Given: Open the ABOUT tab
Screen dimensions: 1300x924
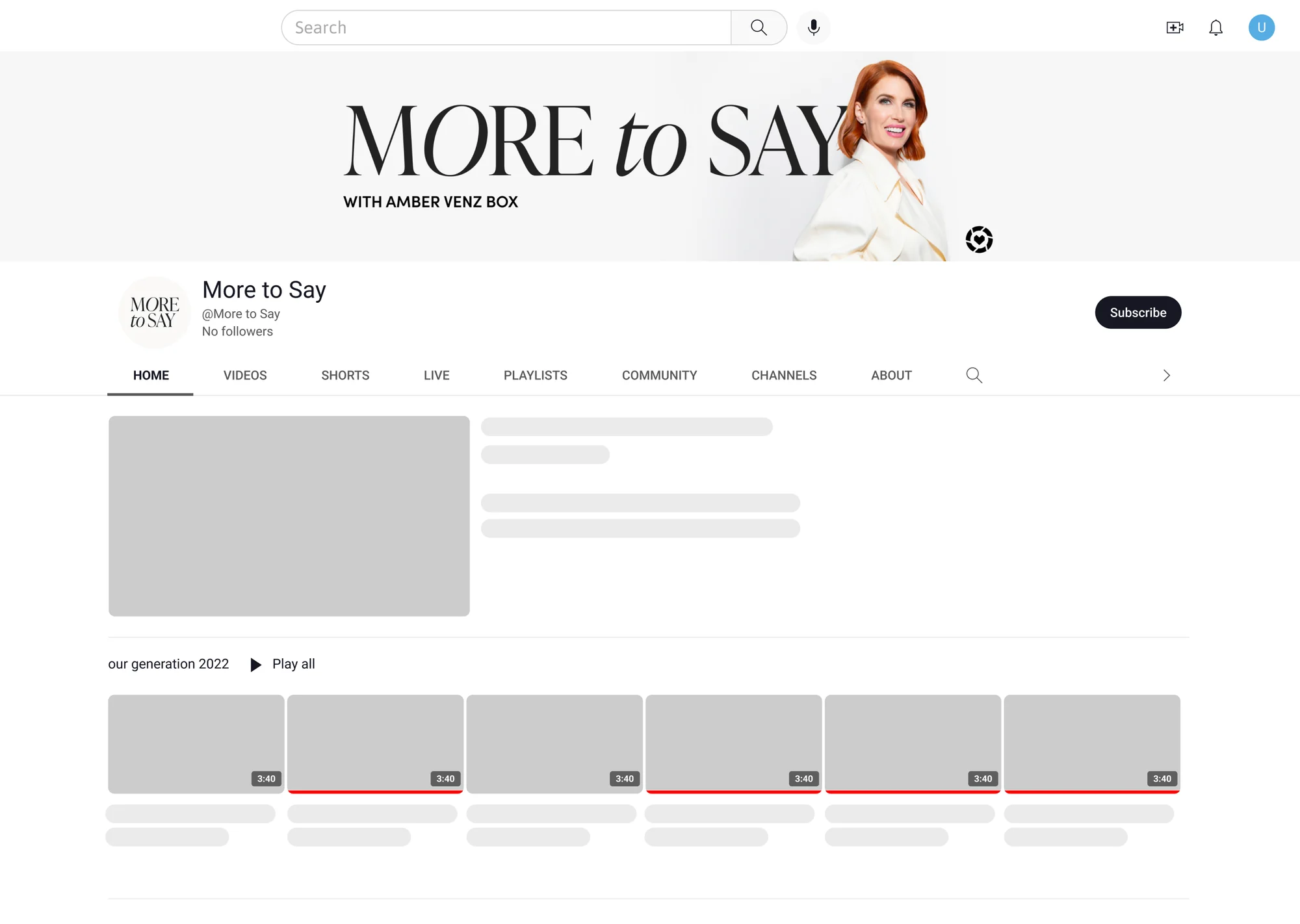Looking at the screenshot, I should pos(891,375).
